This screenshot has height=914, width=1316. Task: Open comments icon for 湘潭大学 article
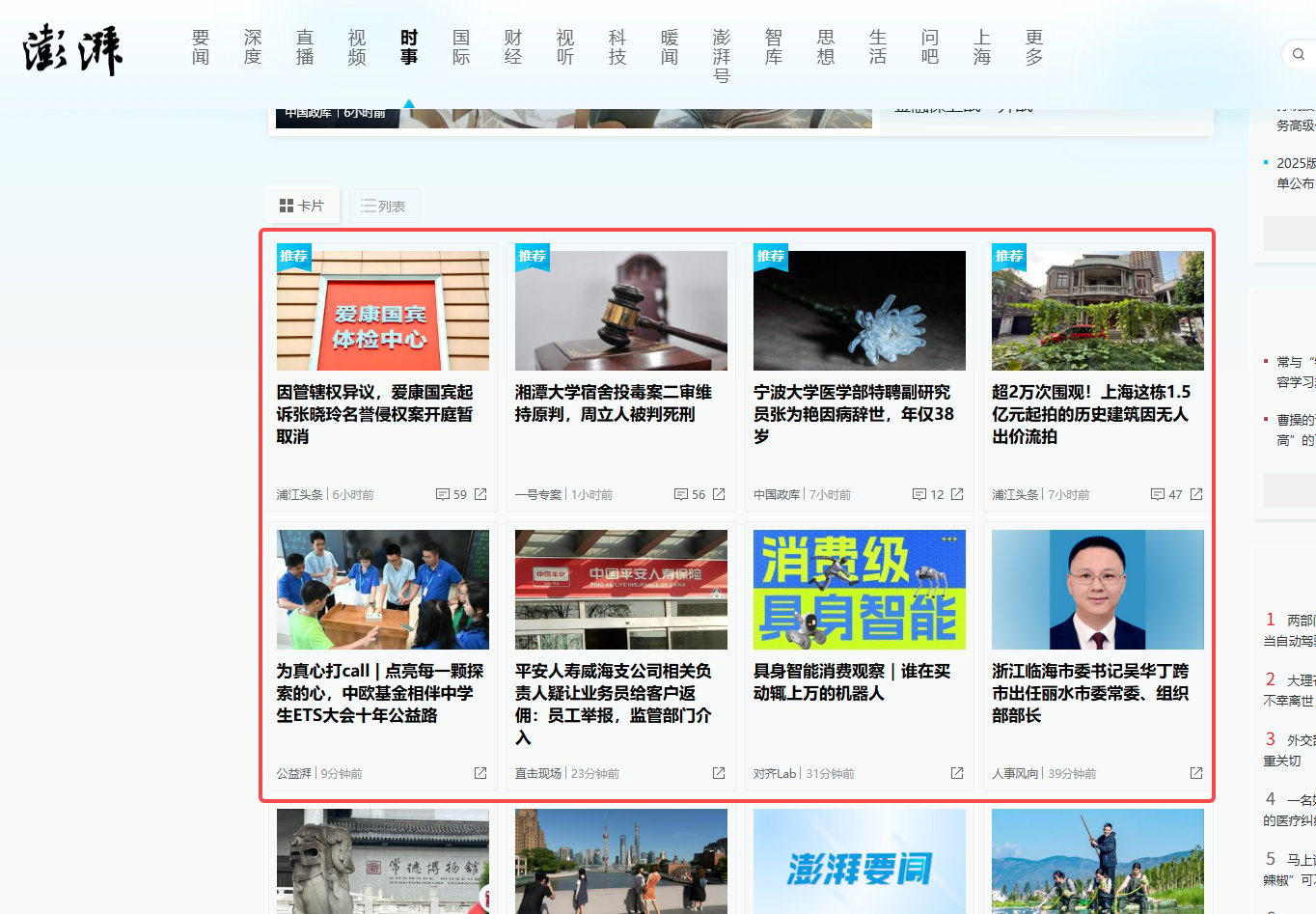click(681, 494)
